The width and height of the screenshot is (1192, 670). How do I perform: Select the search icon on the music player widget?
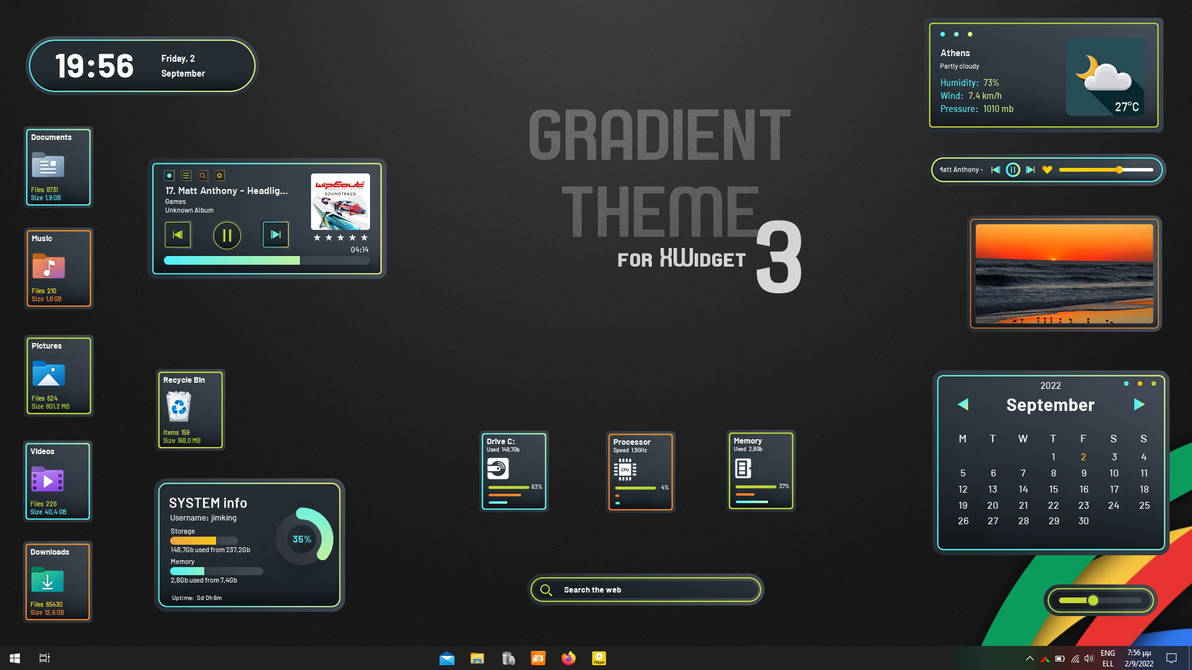coord(202,175)
